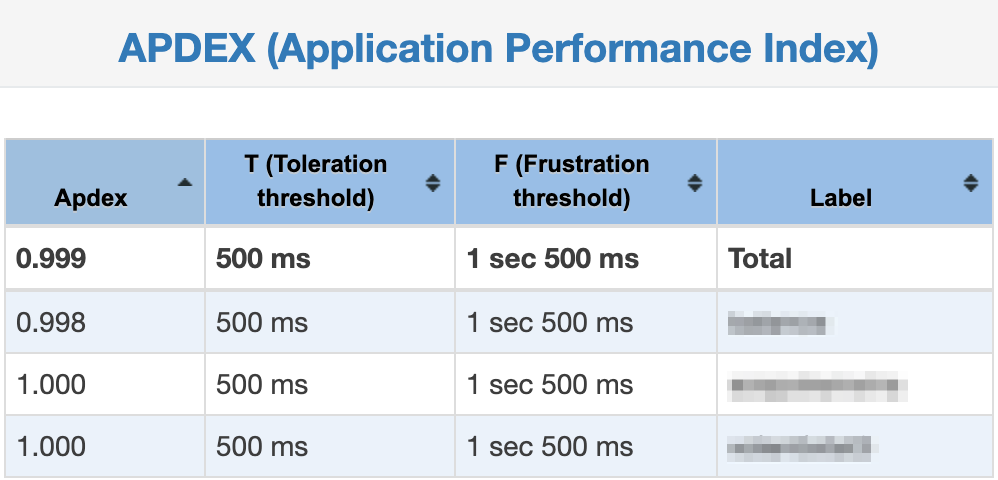Click the sort arrows beside the Label header

pos(970,182)
